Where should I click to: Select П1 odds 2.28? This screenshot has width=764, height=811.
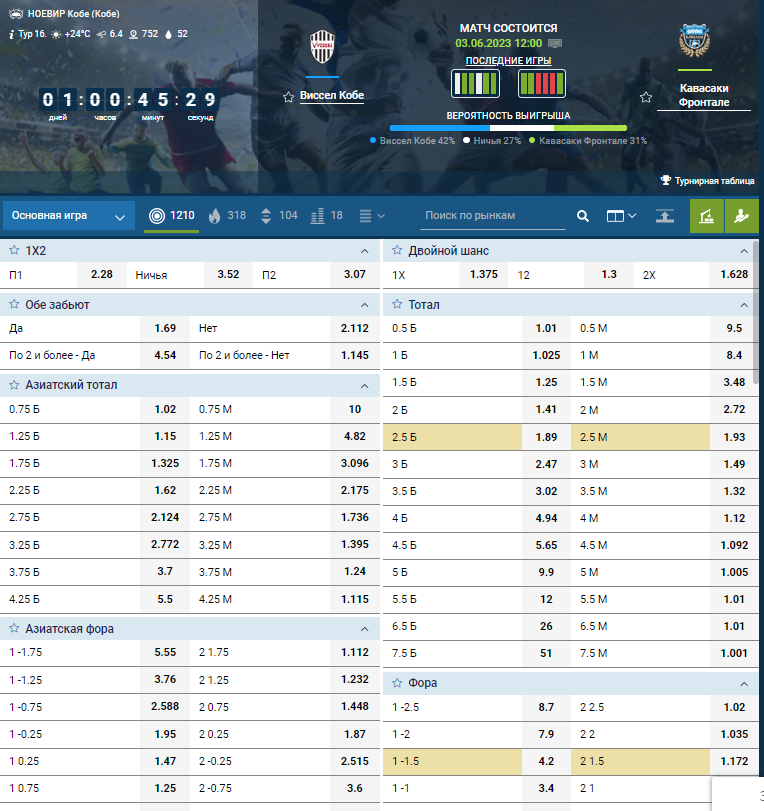pos(102,274)
